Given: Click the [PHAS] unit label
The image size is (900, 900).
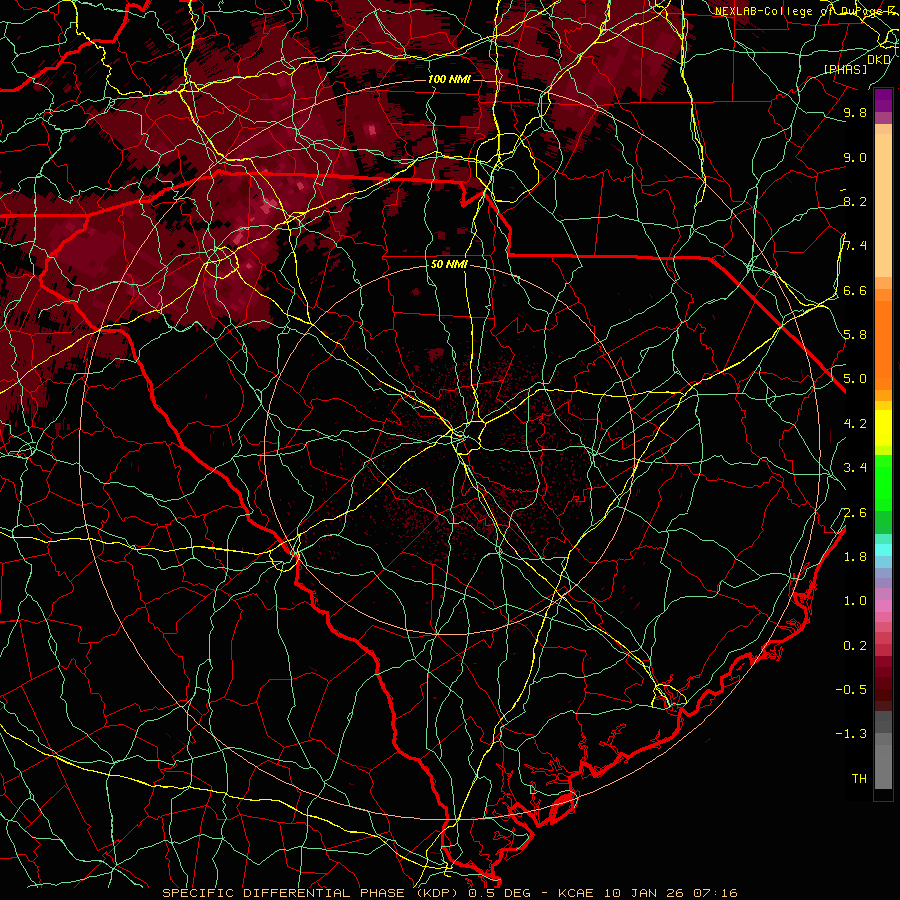Looking at the screenshot, I should coord(845,70).
